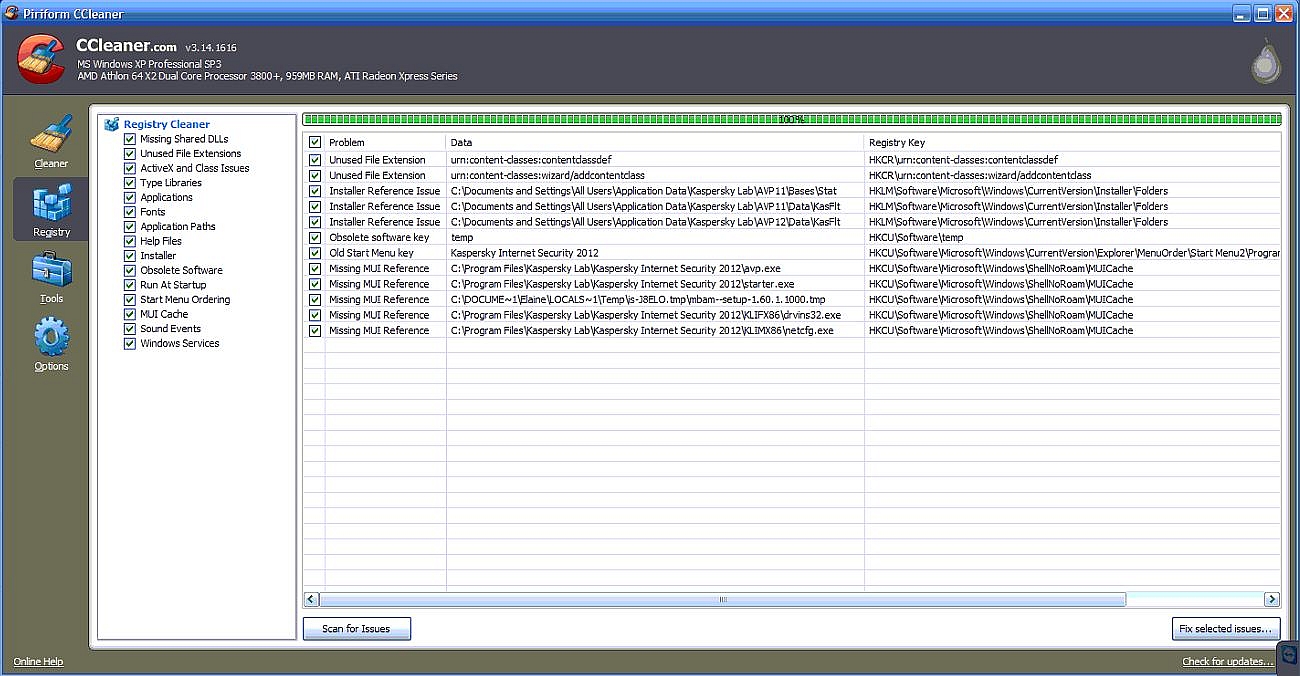Click the CCleaner.com title text
Viewport: 1300px width, 676px height.
[126, 46]
